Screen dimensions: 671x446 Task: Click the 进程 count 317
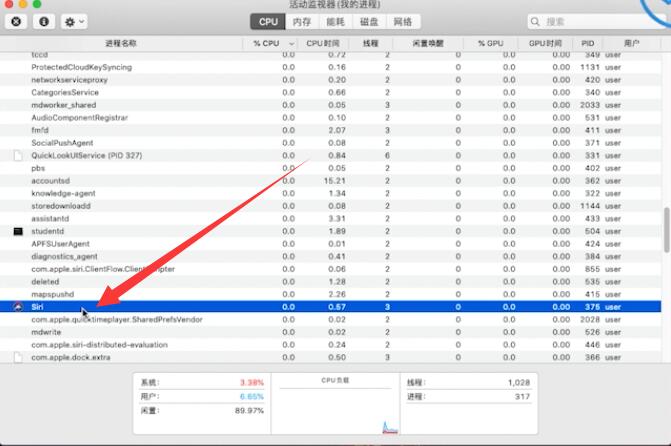(523, 397)
